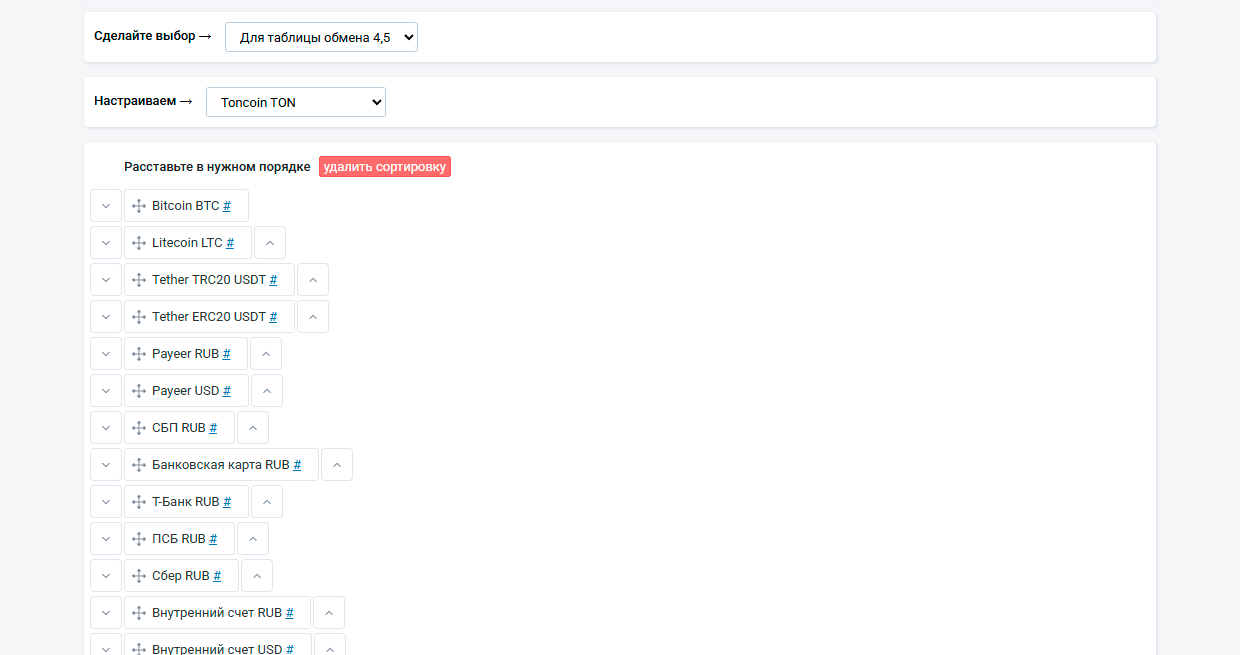Click drag handle of Payeer USD
1240x655 pixels.
139,391
